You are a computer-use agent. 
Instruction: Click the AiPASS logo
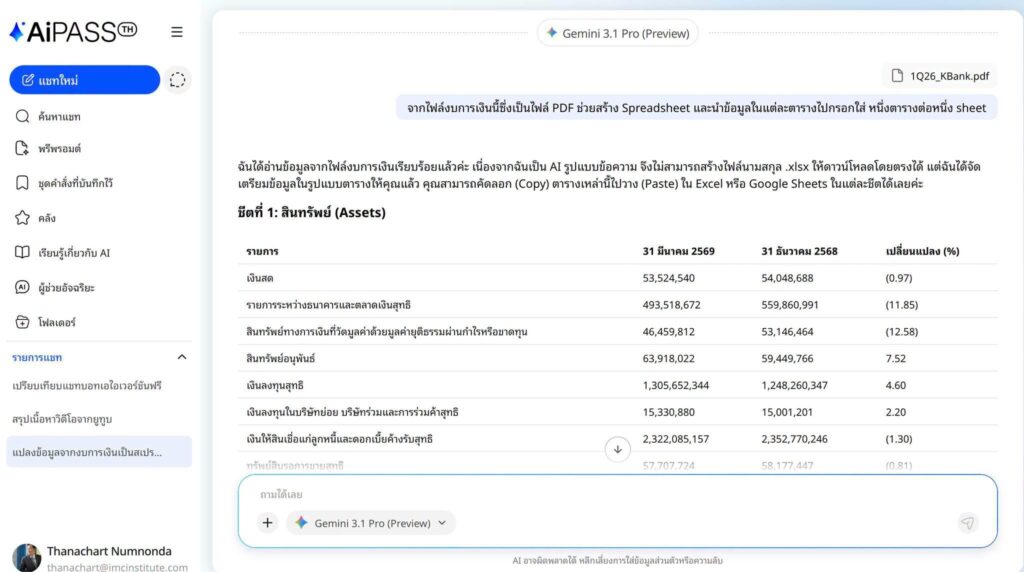tap(73, 31)
